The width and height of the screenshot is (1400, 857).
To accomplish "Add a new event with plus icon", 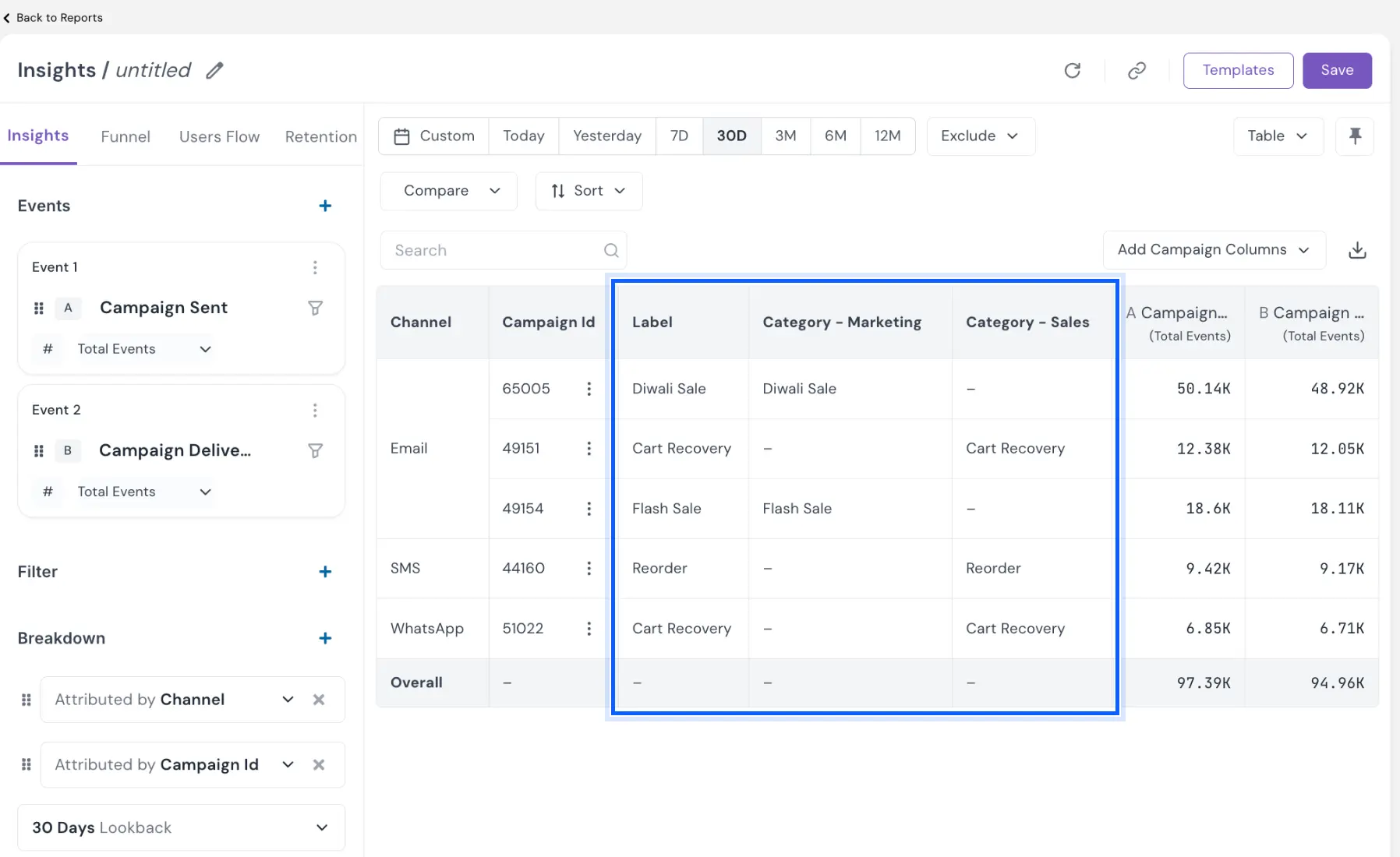I will [x=325, y=206].
